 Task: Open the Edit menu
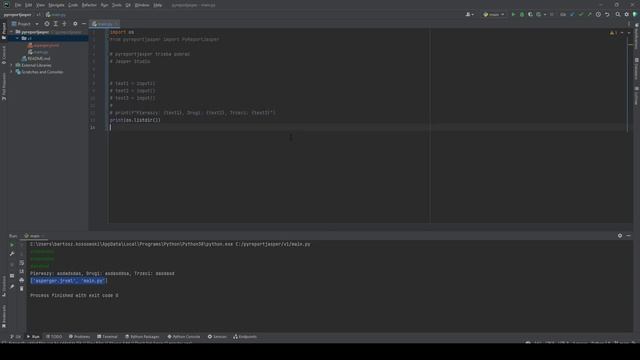(29, 5)
